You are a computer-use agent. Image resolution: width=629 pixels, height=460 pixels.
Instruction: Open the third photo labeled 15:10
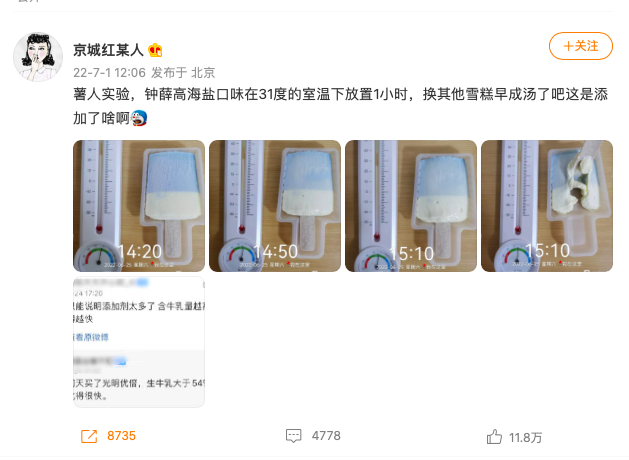(411, 206)
